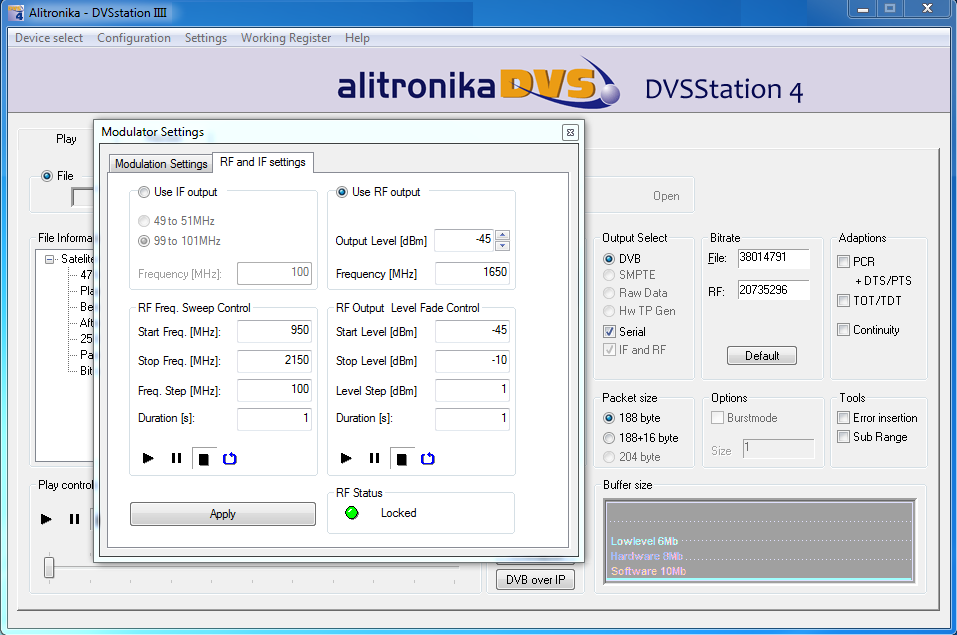
Task: Toggle loop for output level fade
Action: (427, 458)
